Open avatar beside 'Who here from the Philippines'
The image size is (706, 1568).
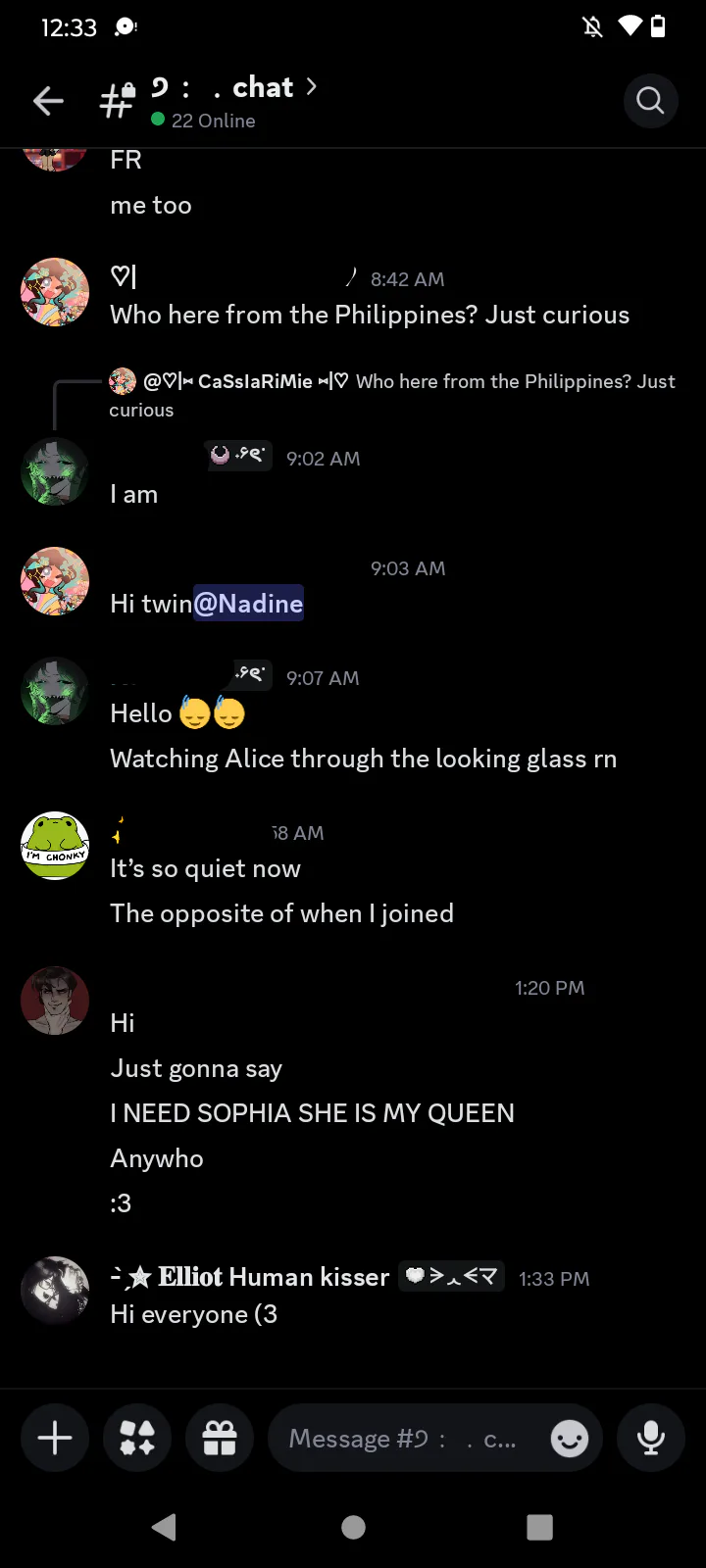coord(55,292)
